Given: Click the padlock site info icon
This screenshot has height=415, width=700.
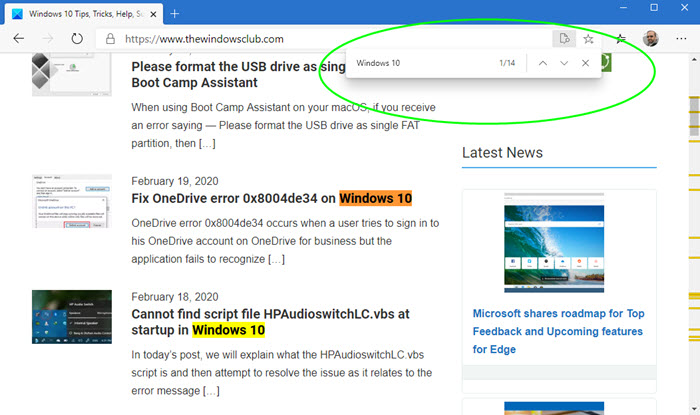Looking at the screenshot, I should coord(110,39).
